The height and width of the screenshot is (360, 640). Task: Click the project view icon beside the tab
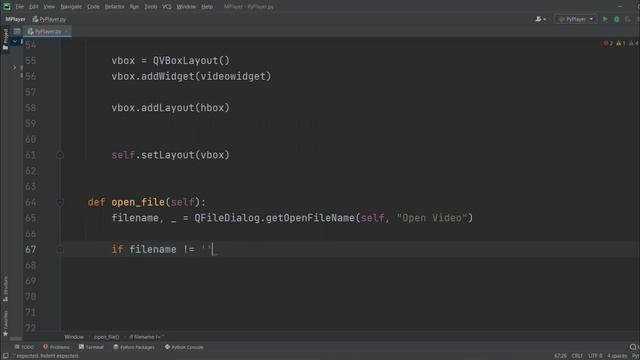pyautogui.click(x=17, y=31)
